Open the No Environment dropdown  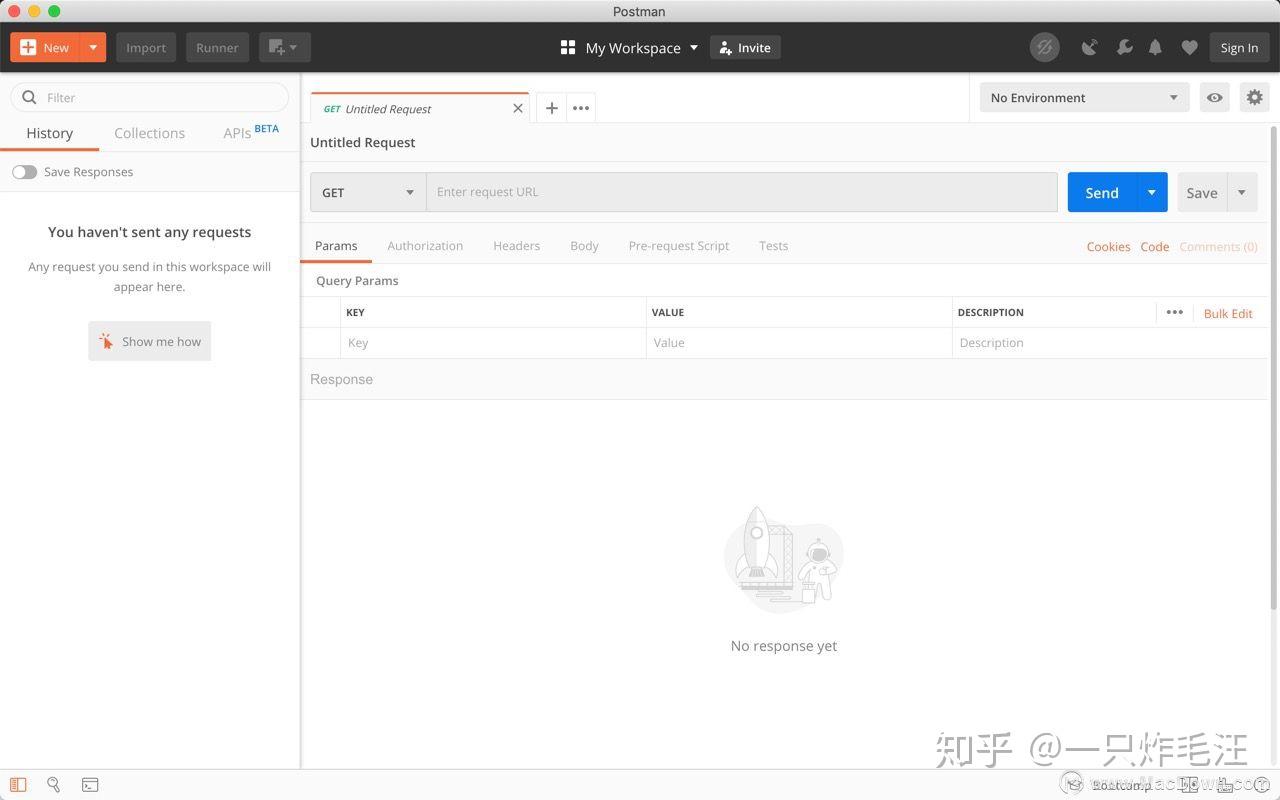(1083, 97)
